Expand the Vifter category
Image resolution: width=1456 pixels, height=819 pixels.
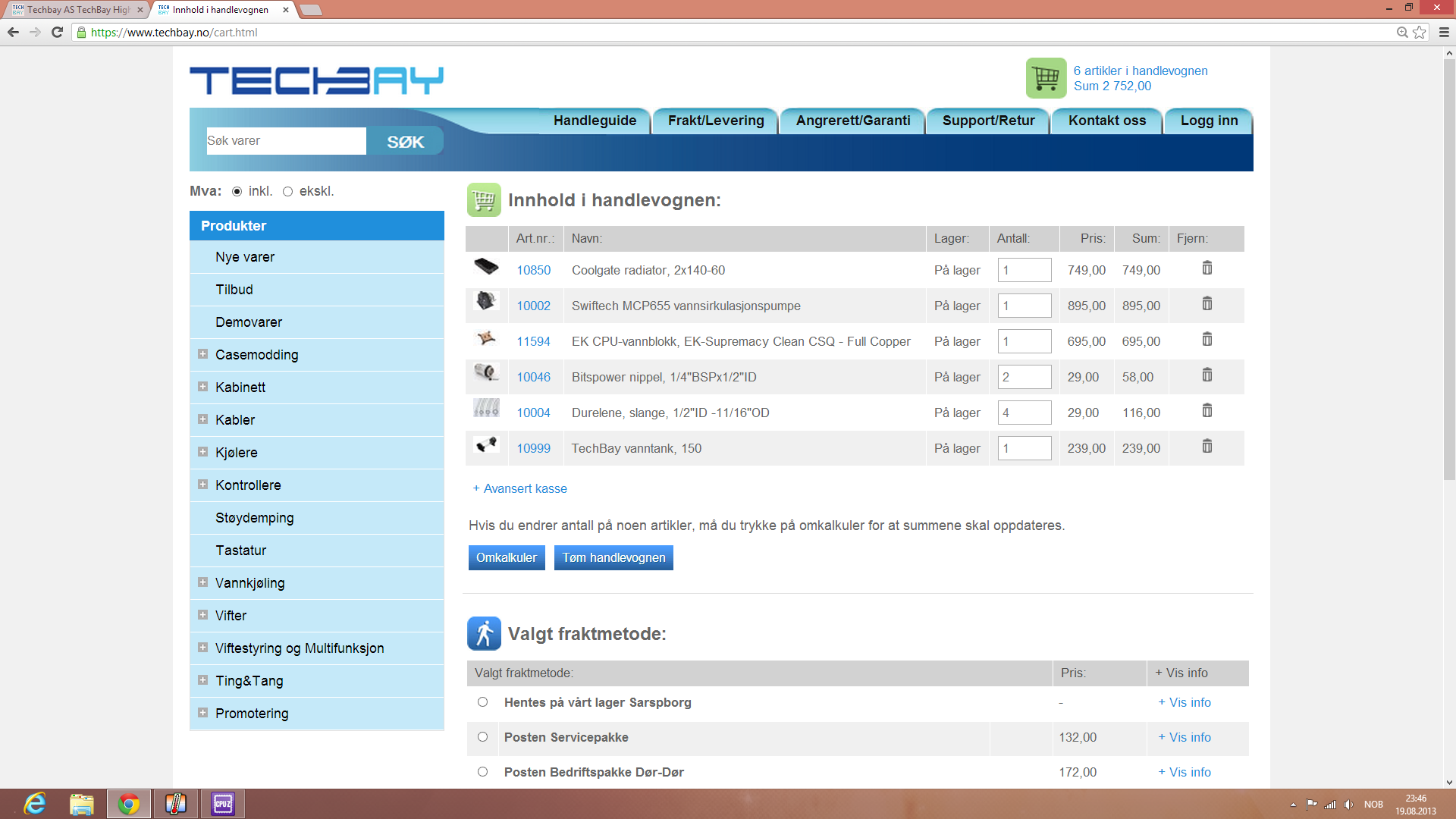[202, 615]
